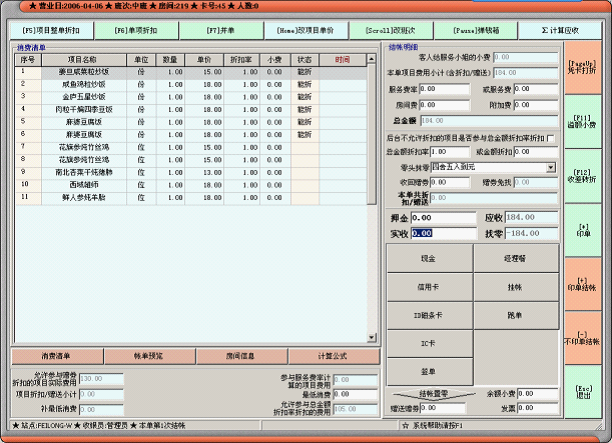Tick the 后台不允许折扣的项目 discount checkbox

click(x=551, y=138)
